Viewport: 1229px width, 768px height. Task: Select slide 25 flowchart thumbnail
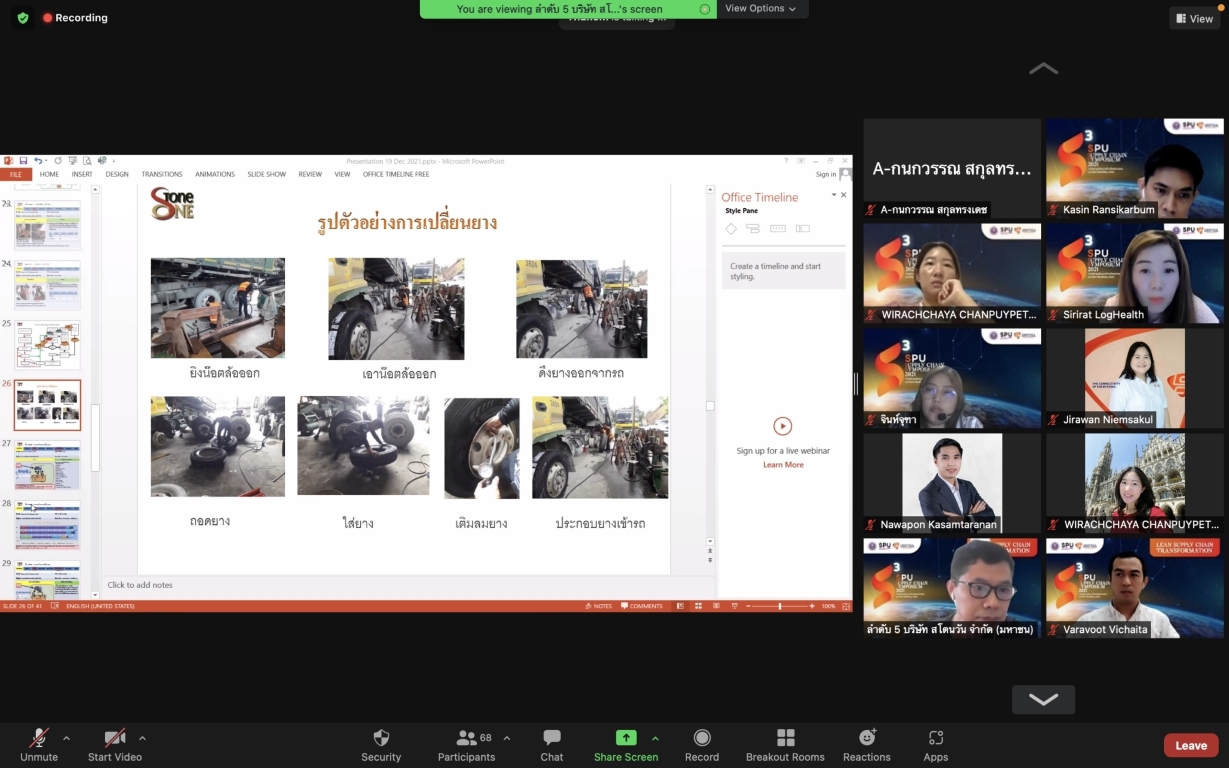click(47, 345)
